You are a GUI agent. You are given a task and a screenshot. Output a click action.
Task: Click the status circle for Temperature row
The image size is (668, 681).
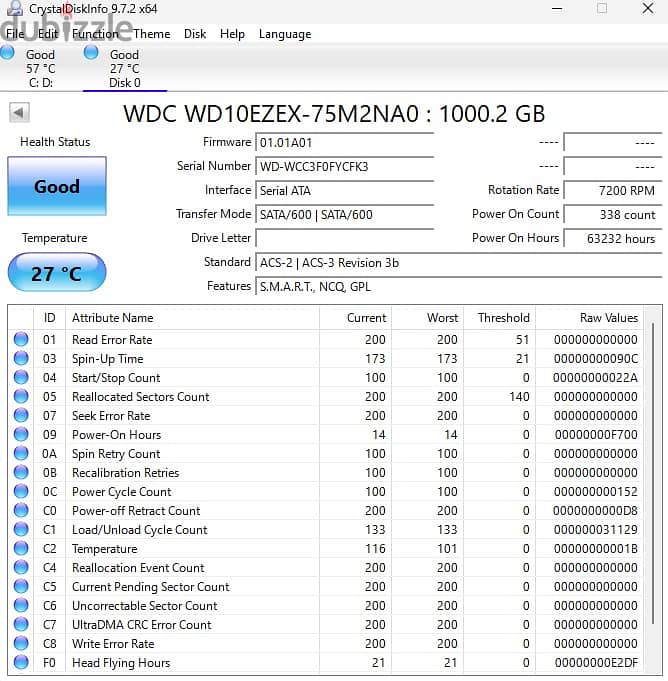pos(21,548)
